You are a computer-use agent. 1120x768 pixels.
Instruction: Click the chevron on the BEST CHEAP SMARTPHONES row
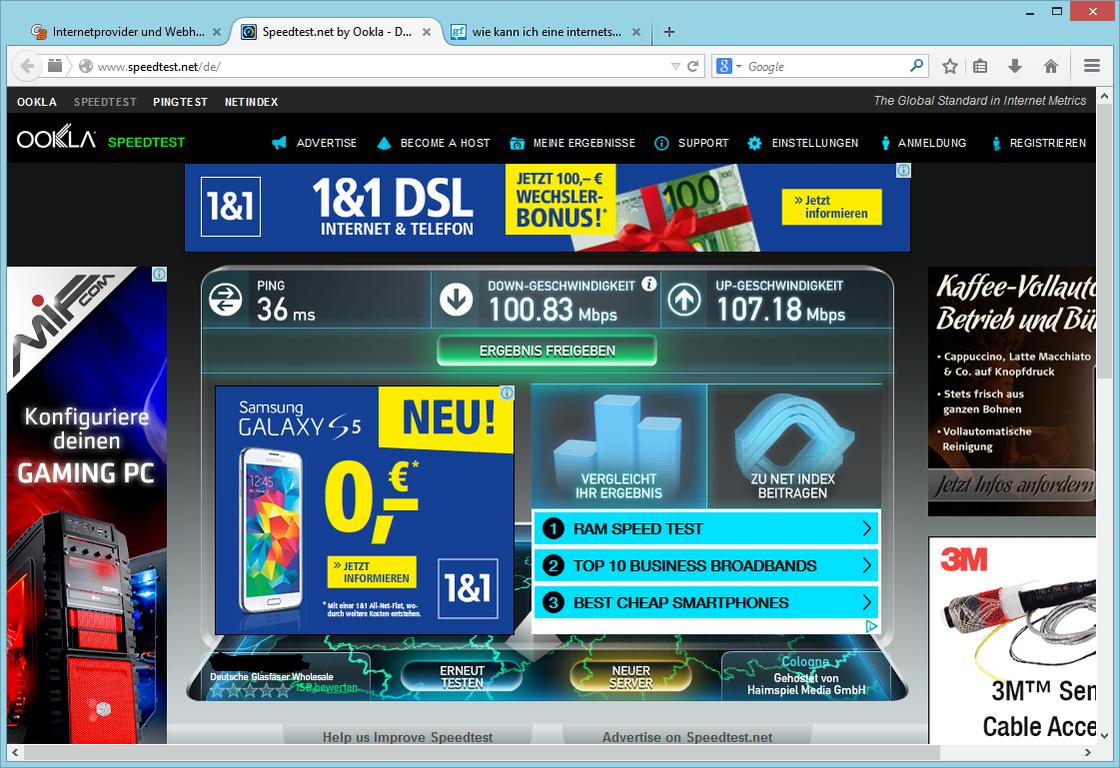[866, 603]
